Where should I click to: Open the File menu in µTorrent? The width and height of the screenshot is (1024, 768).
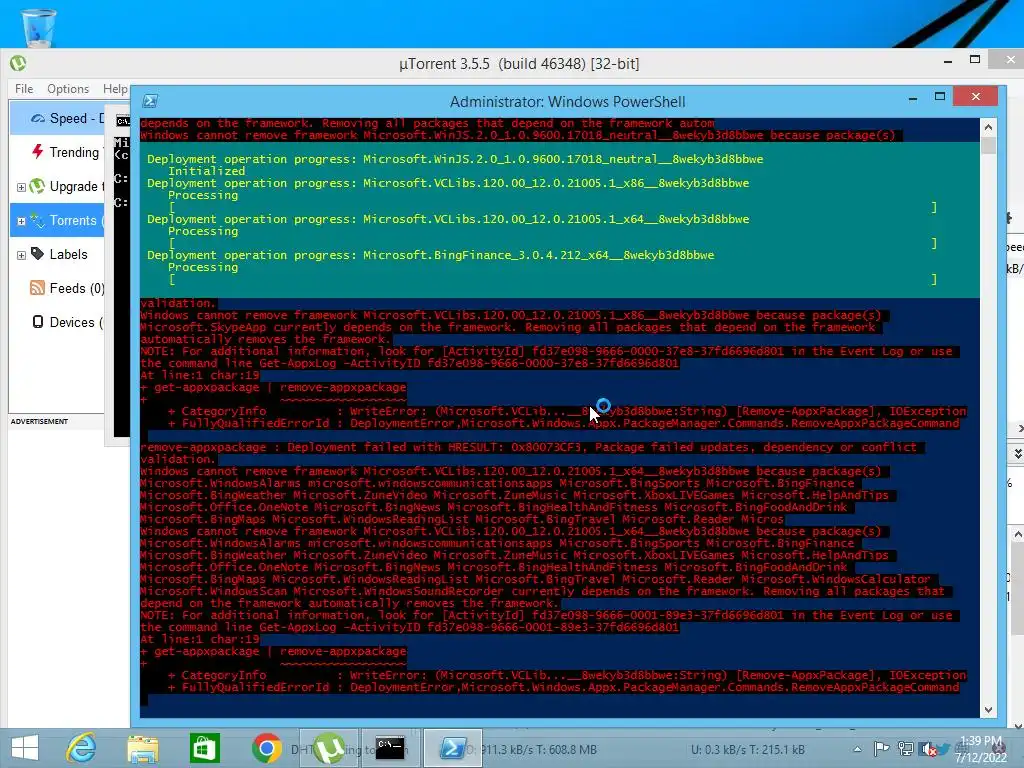[24, 89]
